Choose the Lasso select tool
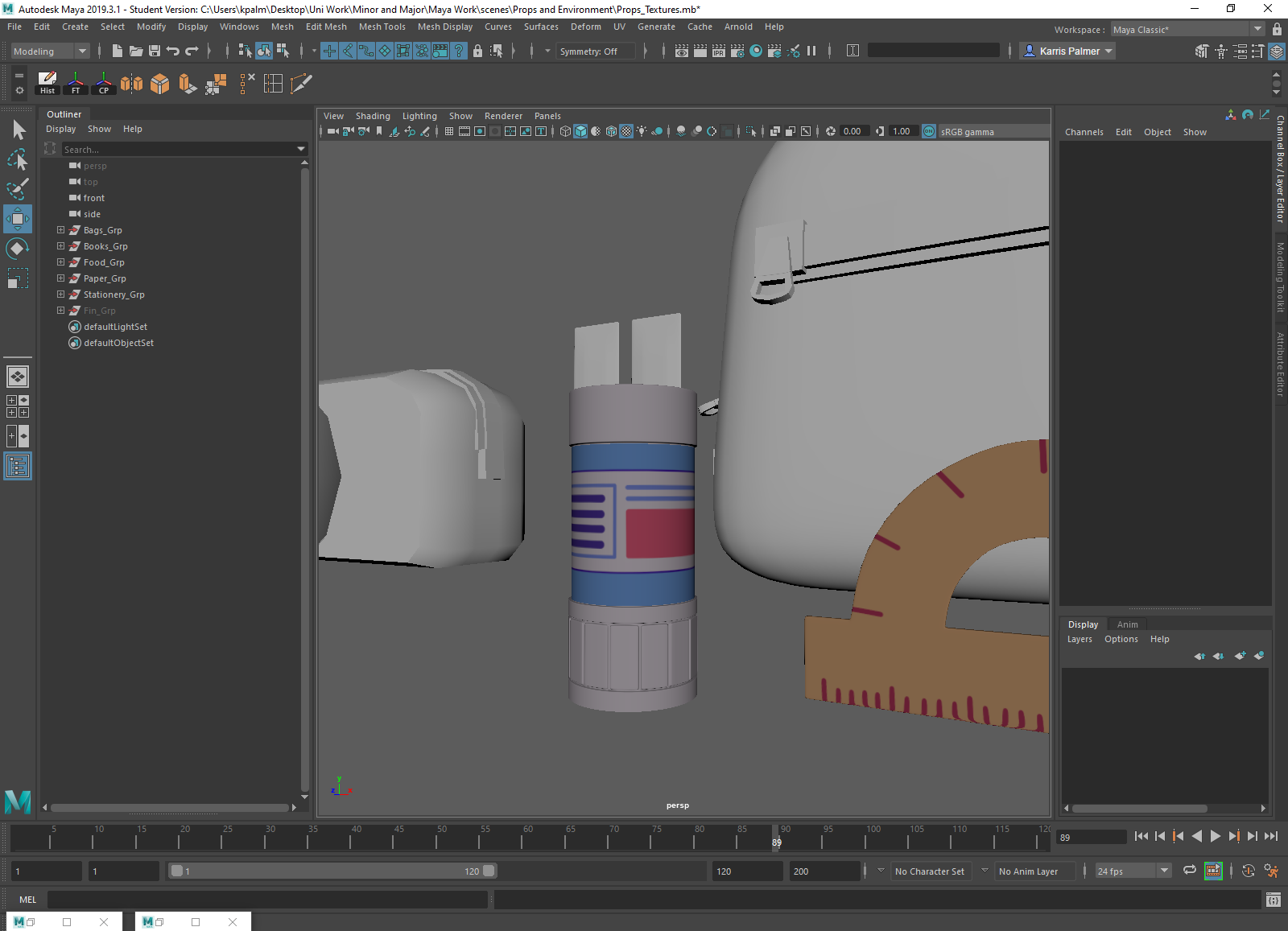The image size is (1288, 931). pyautogui.click(x=18, y=159)
